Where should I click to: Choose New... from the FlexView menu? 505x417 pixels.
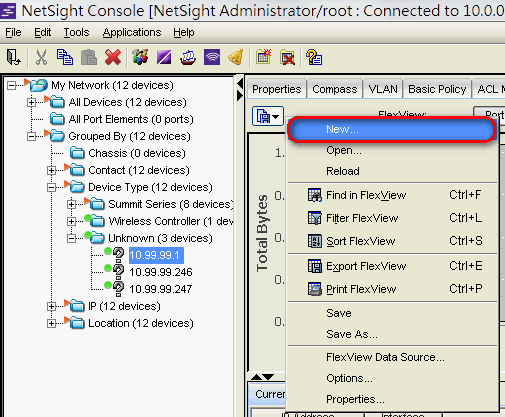392,129
